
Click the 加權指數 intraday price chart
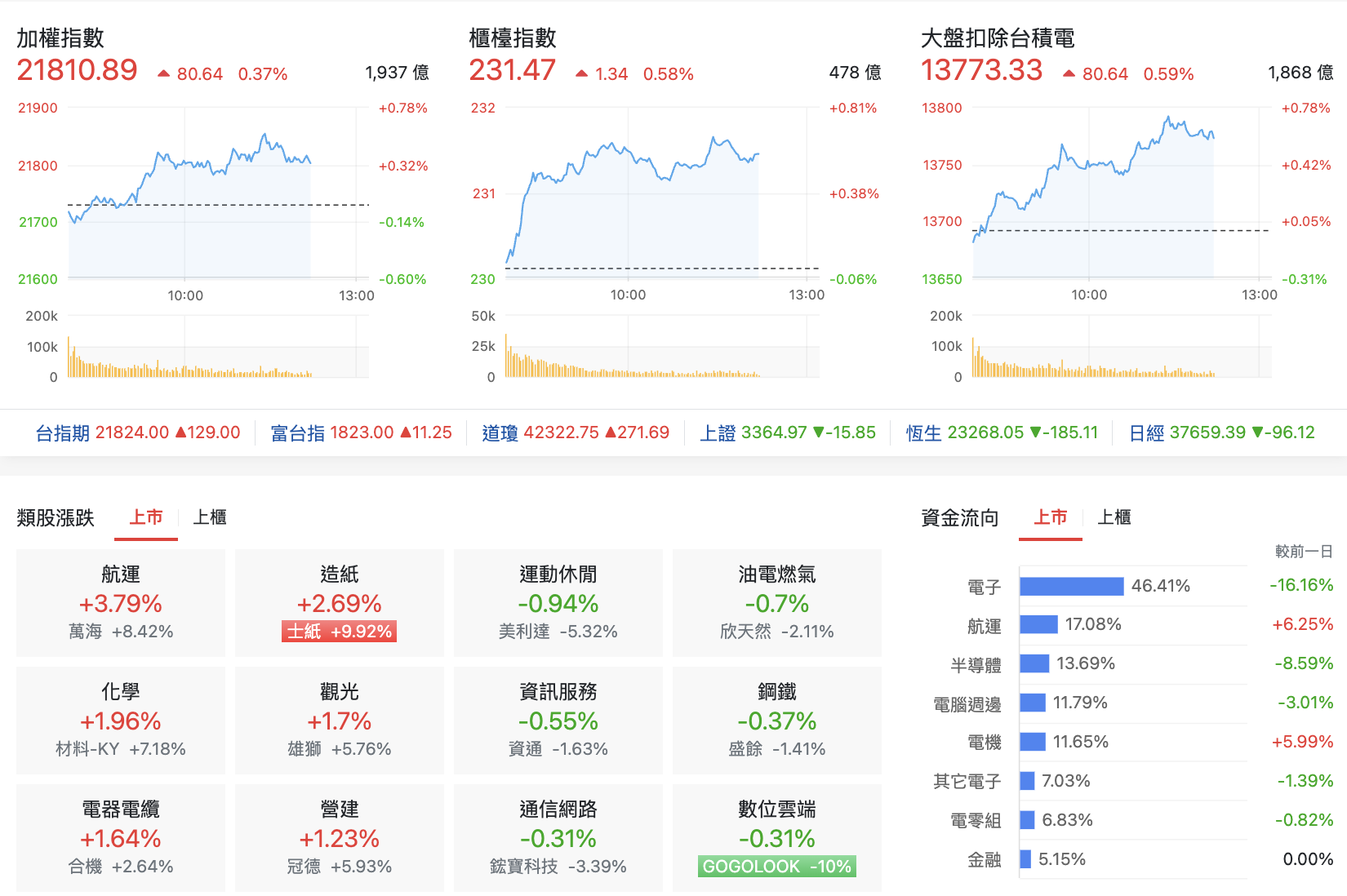coord(218,193)
